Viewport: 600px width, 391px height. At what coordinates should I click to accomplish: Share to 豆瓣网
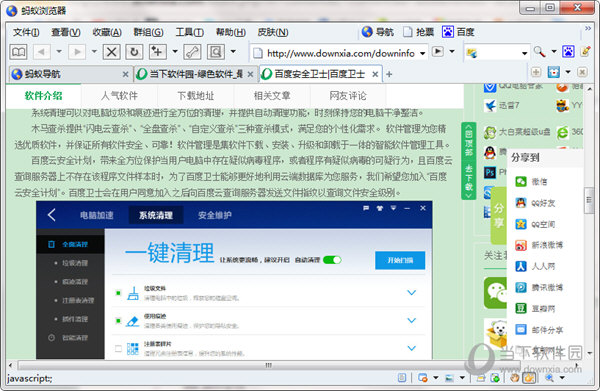click(x=535, y=308)
